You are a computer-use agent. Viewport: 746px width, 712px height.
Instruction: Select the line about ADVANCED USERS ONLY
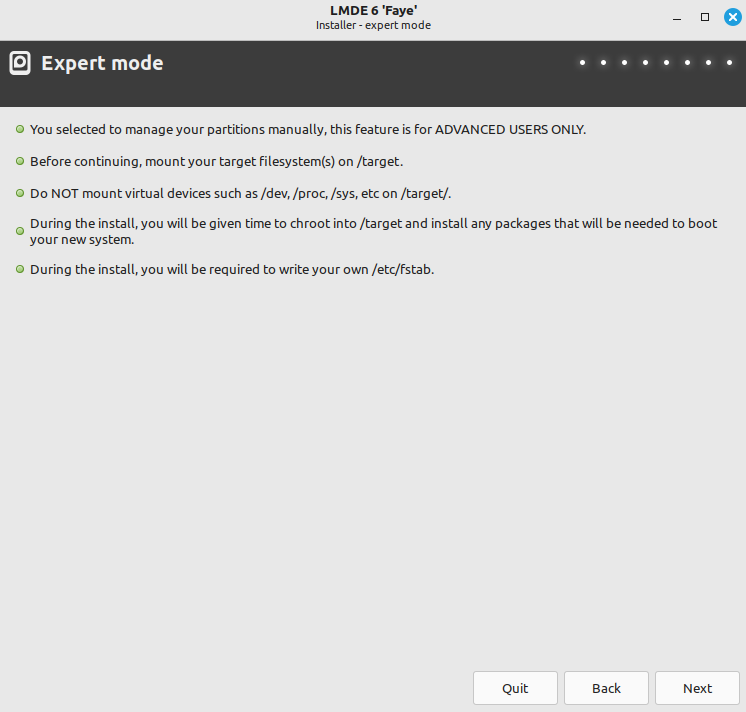pyautogui.click(x=308, y=129)
